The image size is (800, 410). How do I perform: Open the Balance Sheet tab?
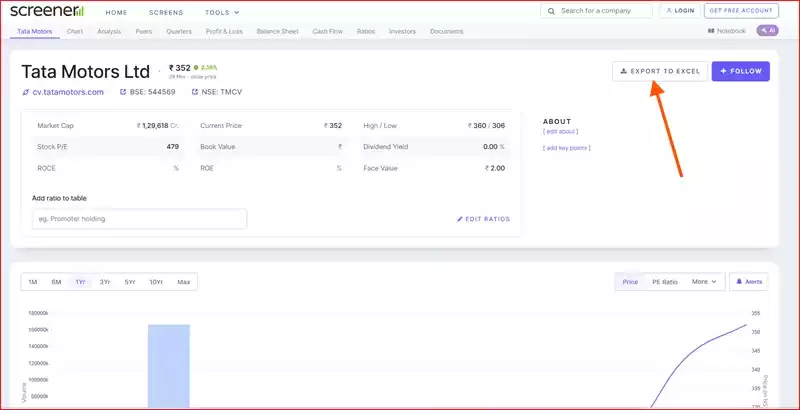278,31
